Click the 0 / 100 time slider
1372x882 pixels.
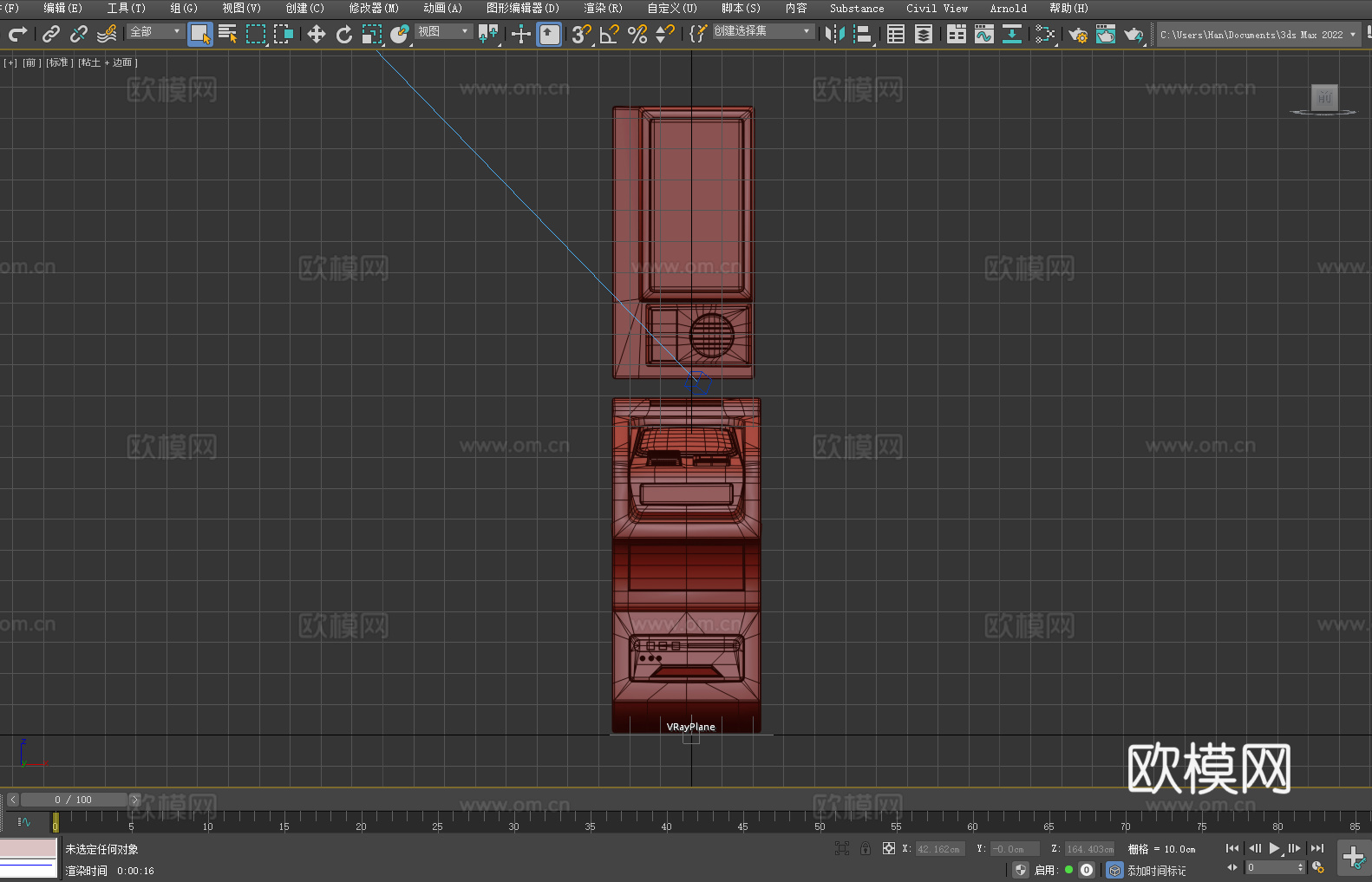pos(74,800)
